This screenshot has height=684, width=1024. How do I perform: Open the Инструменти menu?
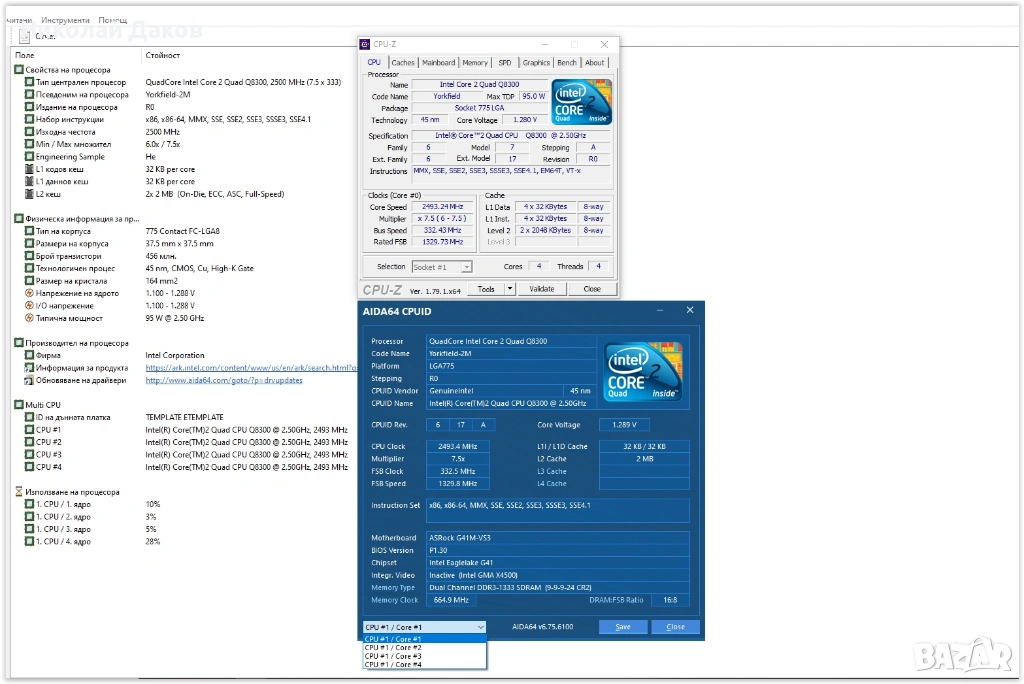coord(66,20)
